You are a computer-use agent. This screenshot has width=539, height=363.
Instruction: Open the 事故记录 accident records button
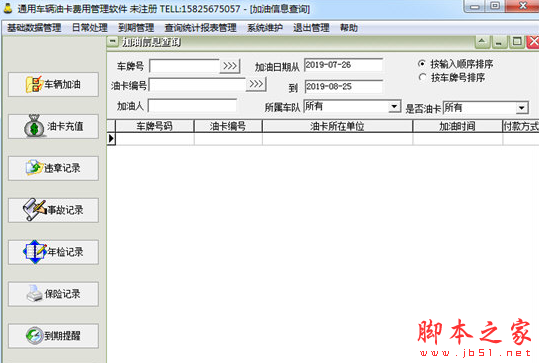coord(53,210)
